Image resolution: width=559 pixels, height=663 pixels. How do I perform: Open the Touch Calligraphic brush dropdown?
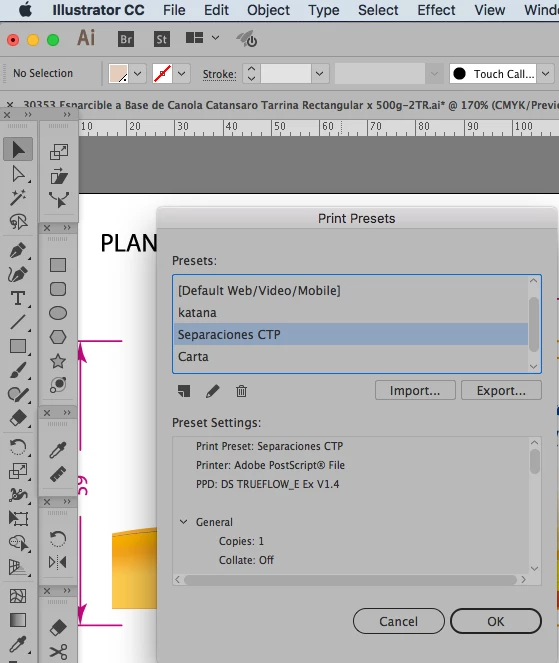point(545,74)
